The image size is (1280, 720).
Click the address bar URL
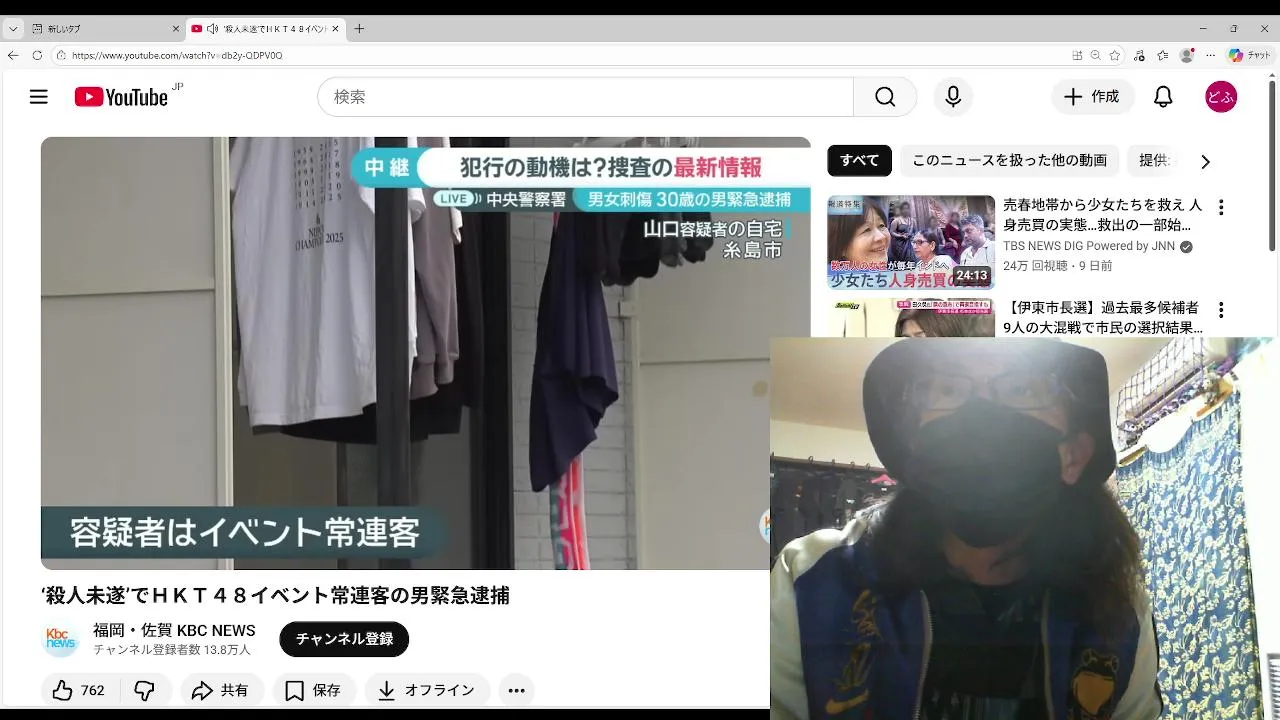177,56
